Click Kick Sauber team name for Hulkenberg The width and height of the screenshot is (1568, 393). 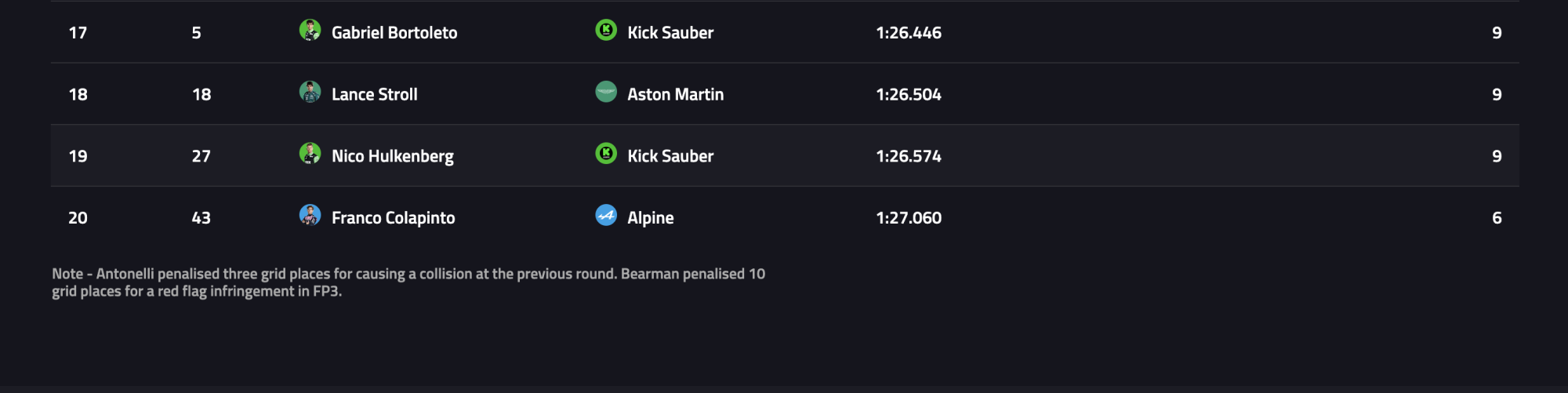tap(670, 156)
